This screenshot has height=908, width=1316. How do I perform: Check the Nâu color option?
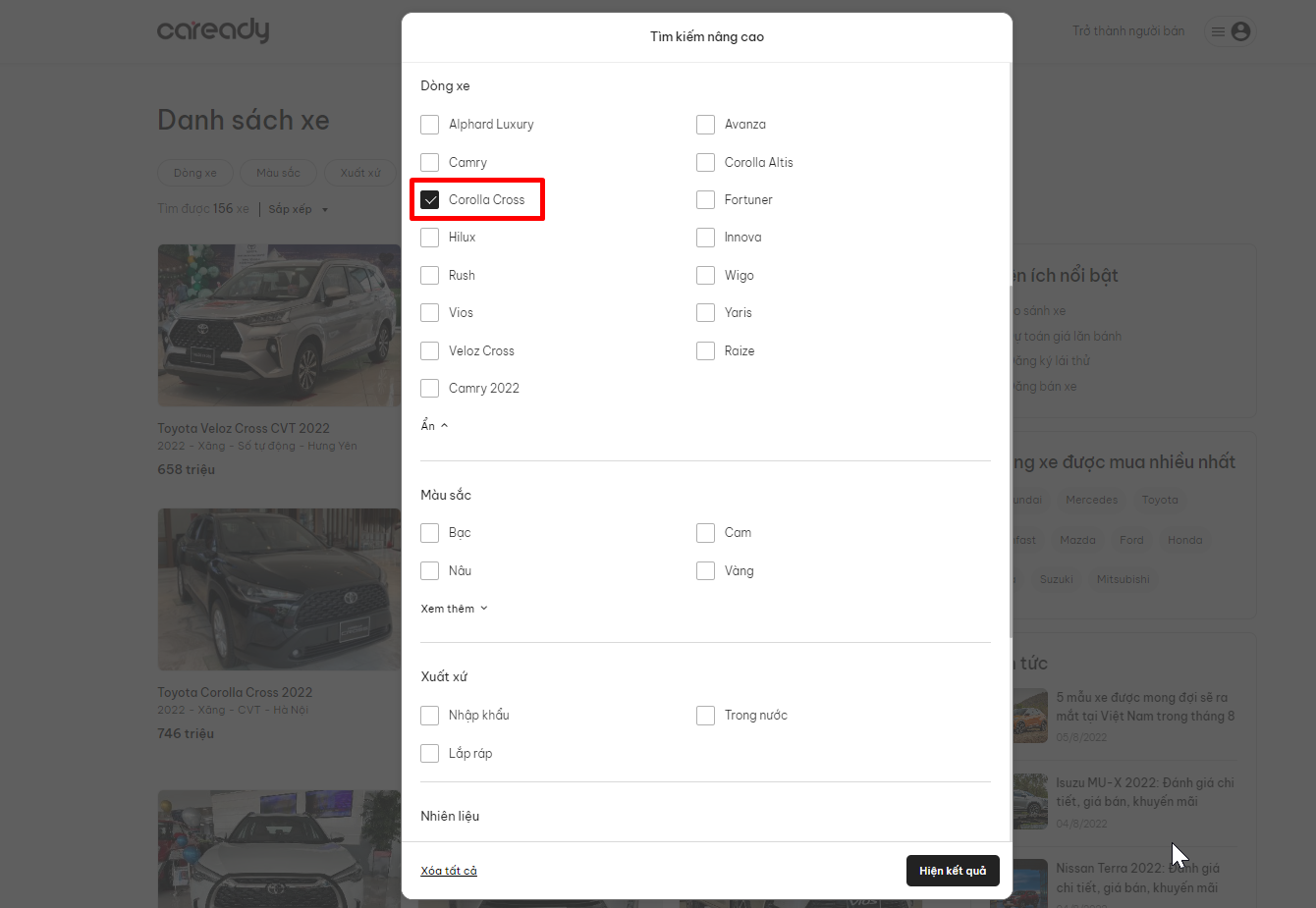point(429,570)
